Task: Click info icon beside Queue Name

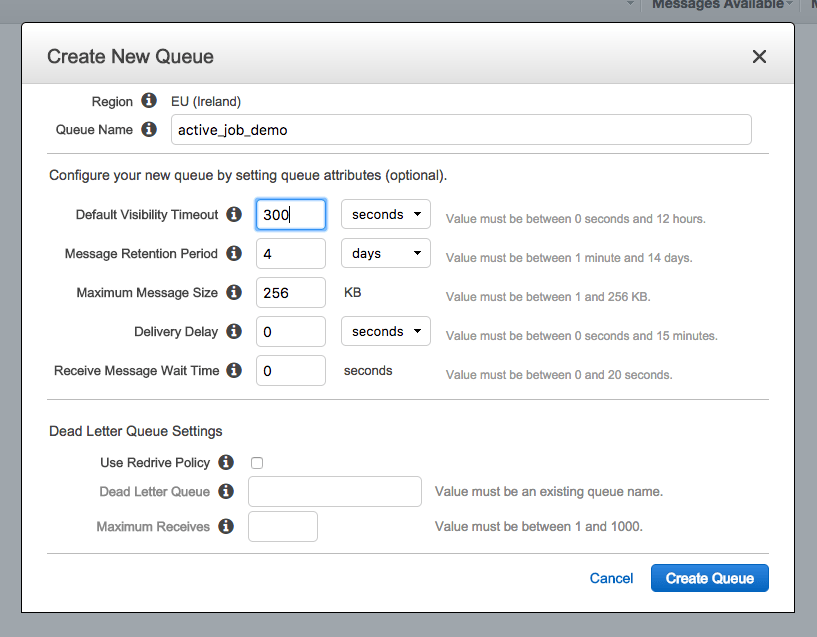Action: (x=149, y=129)
